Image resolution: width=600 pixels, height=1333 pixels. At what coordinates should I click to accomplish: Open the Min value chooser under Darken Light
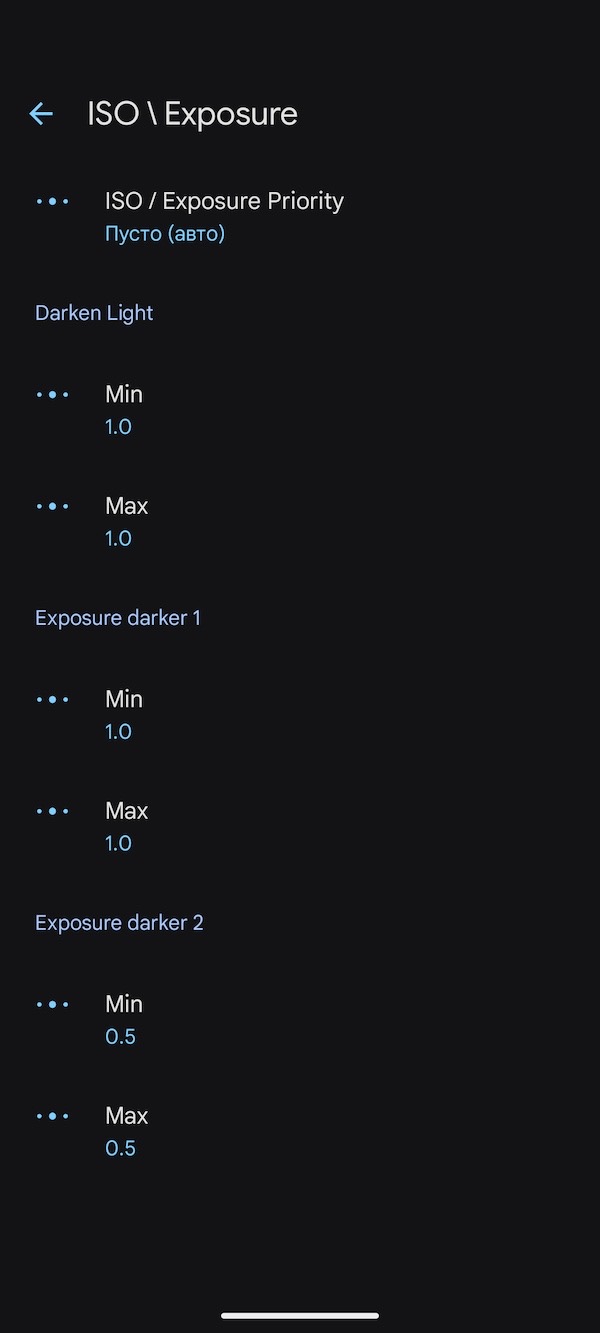123,394
